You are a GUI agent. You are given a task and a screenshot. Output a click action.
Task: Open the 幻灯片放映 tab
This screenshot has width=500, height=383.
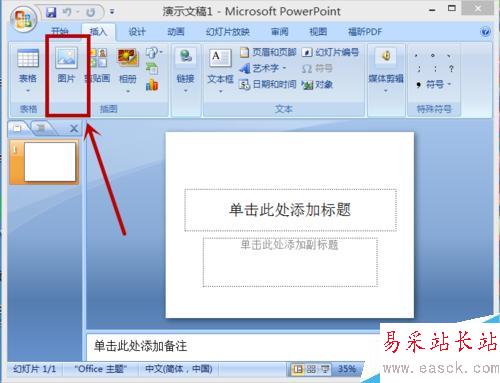point(228,32)
